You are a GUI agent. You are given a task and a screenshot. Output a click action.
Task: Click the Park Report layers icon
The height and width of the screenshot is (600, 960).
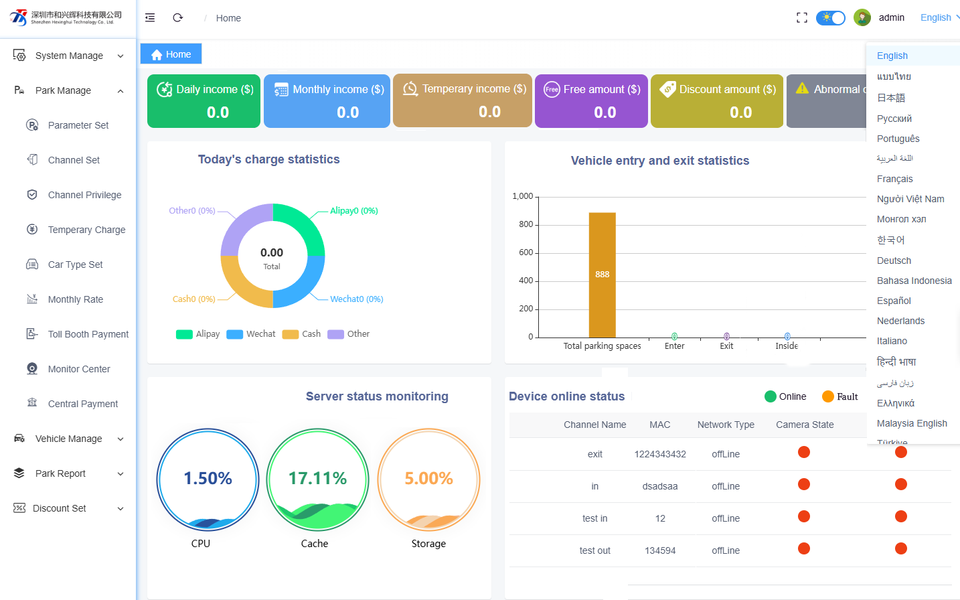click(20, 473)
